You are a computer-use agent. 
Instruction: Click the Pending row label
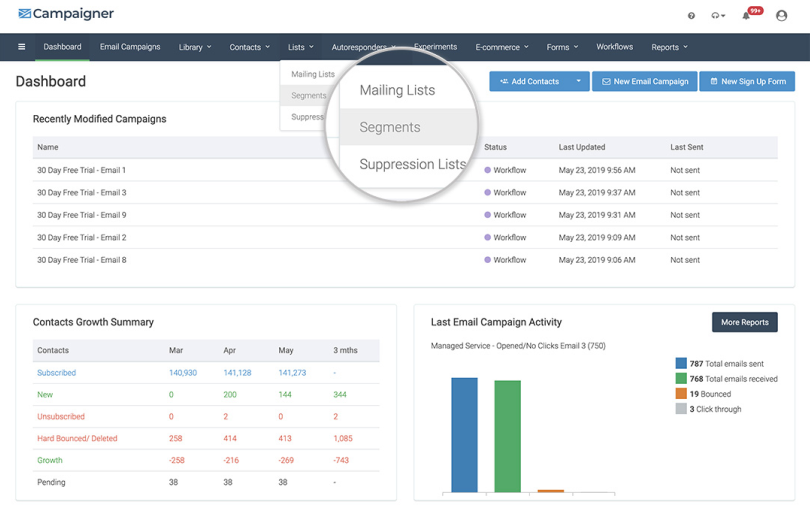pyautogui.click(x=51, y=482)
